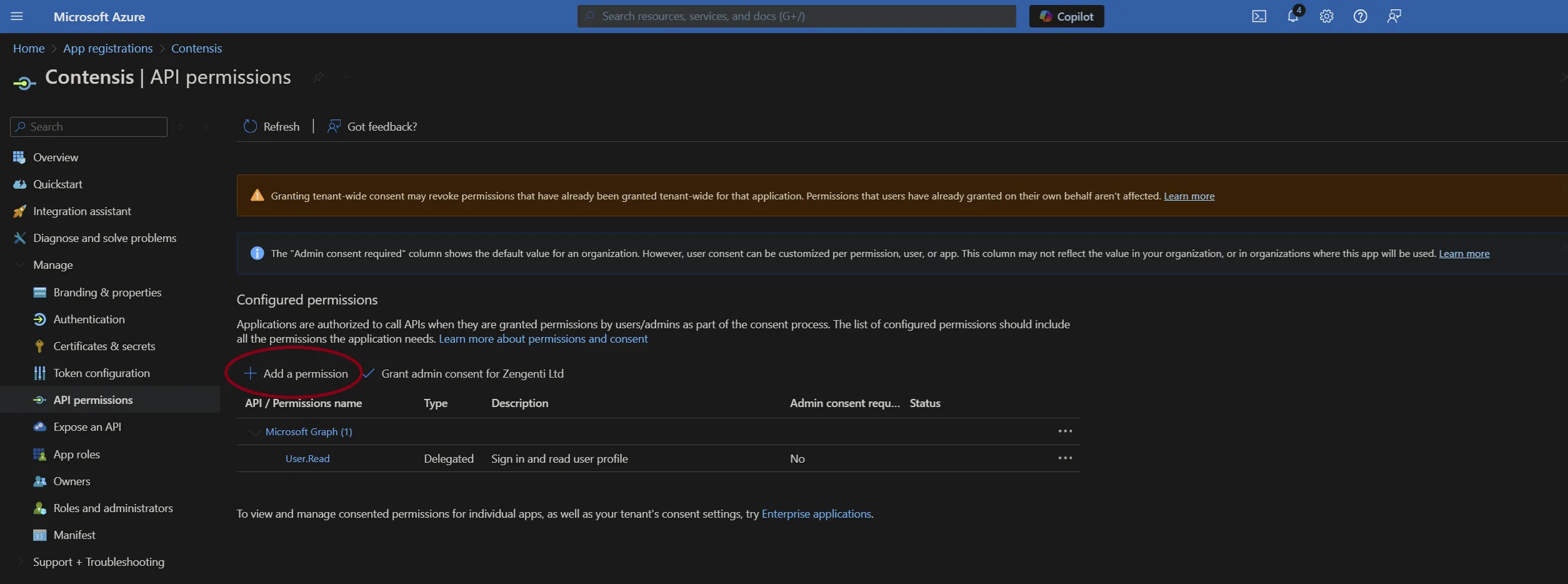Click the Status column header
This screenshot has height=584, width=1568.
(x=925, y=403)
